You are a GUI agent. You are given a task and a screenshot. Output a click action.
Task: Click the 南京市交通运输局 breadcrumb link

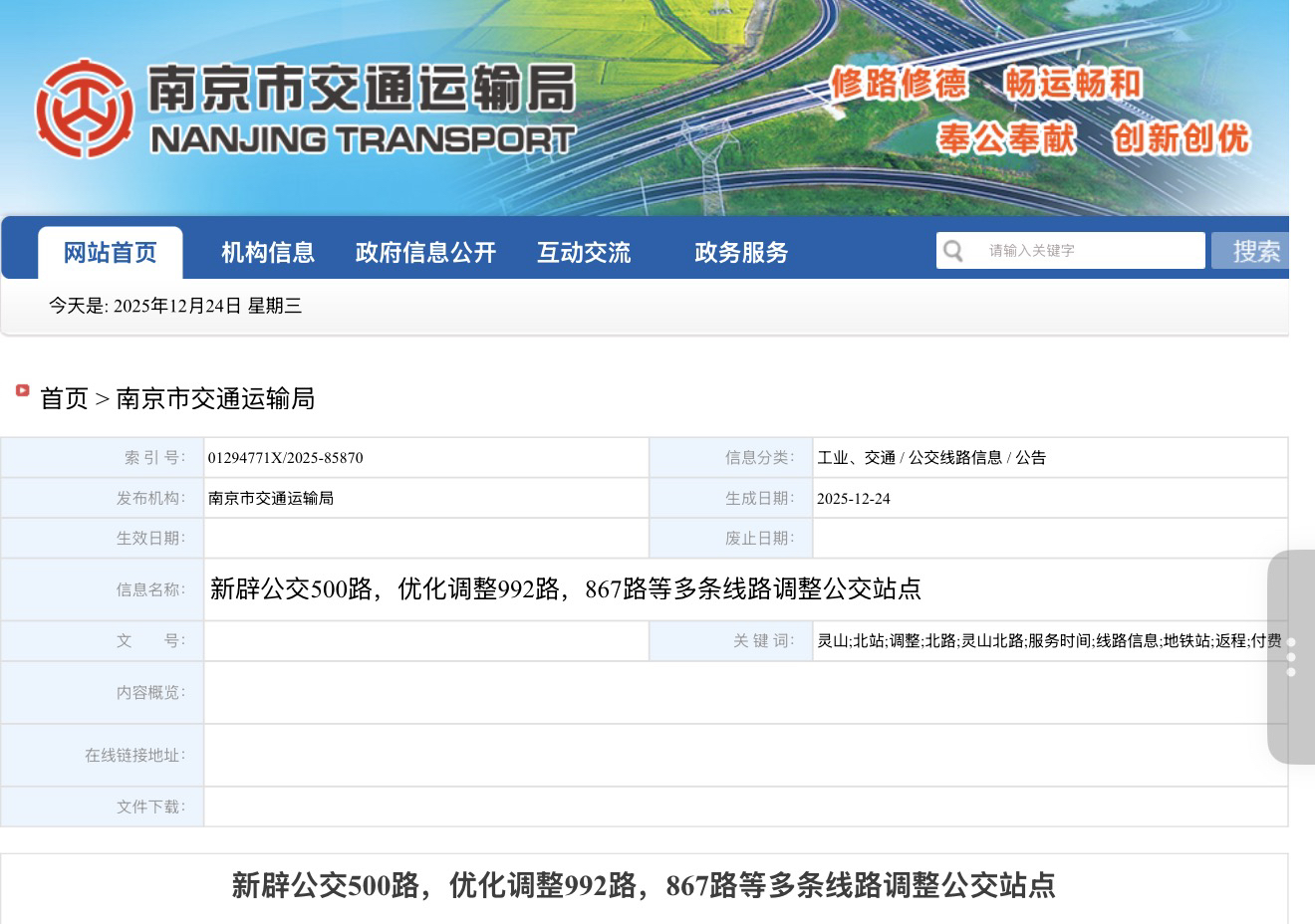[215, 399]
